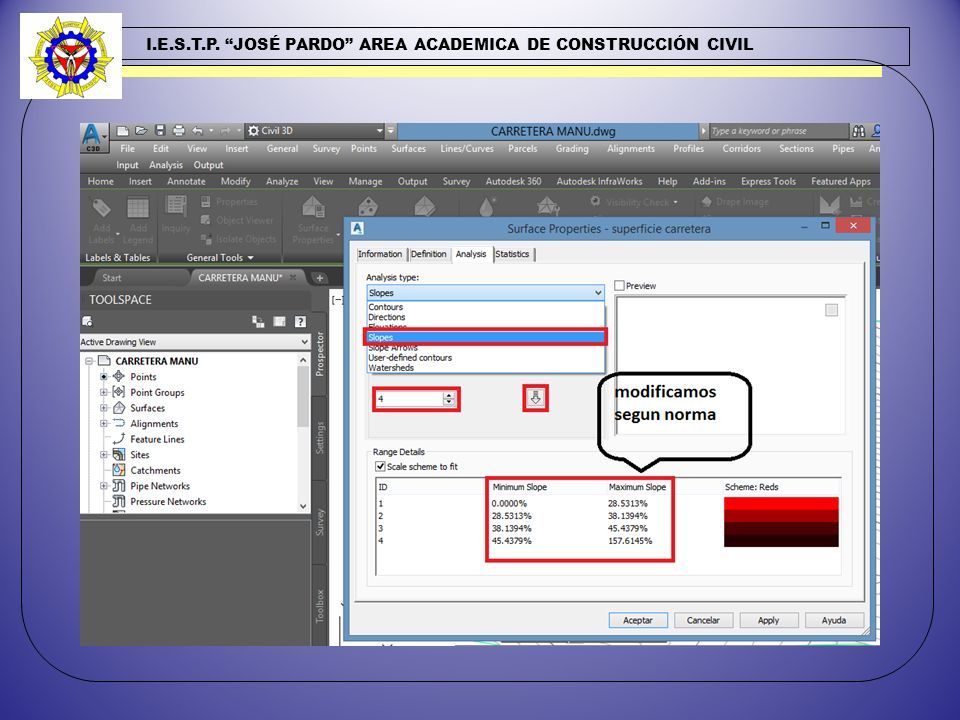Screen dimensions: 960x720
Task: Click the ranges number spinner arrows
Action: click(x=449, y=399)
